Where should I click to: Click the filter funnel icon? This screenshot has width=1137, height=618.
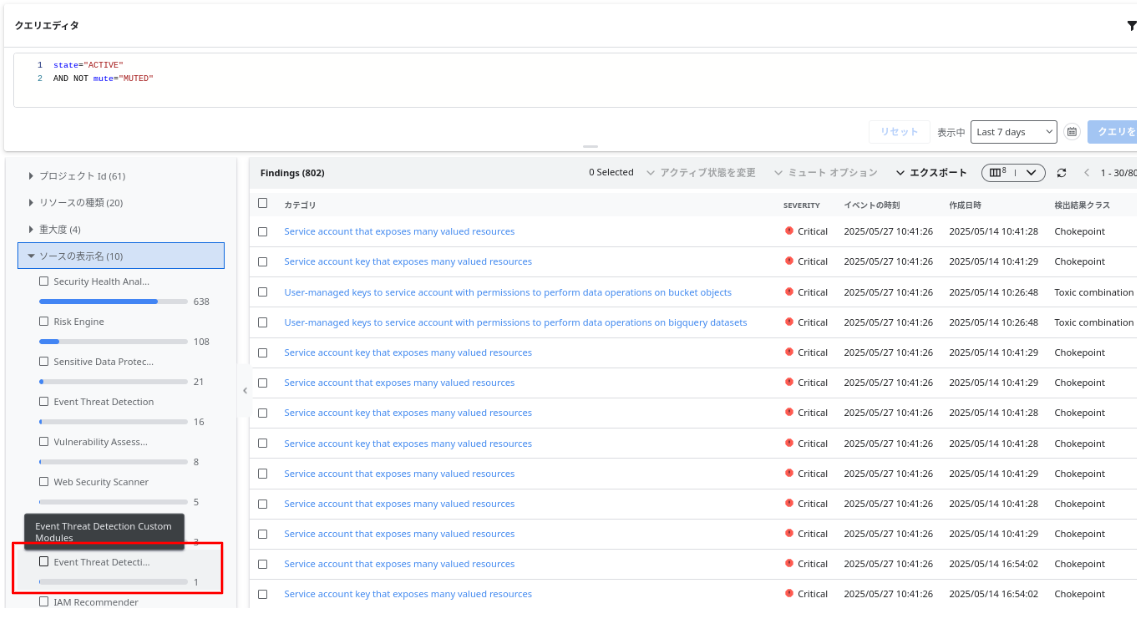[1131, 26]
